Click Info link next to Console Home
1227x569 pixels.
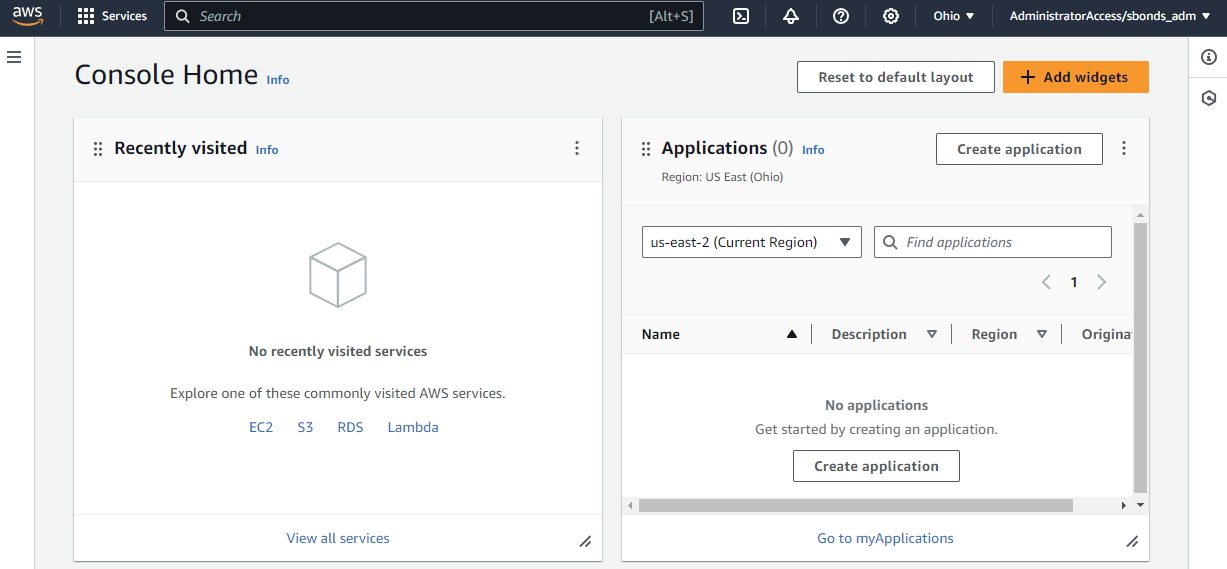[x=278, y=80]
